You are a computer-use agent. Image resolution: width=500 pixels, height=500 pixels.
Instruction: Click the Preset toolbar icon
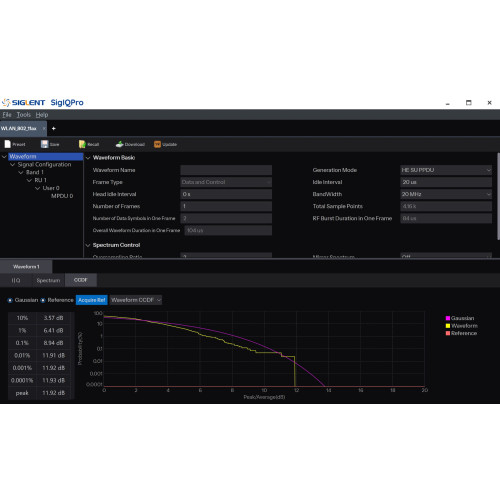8,144
